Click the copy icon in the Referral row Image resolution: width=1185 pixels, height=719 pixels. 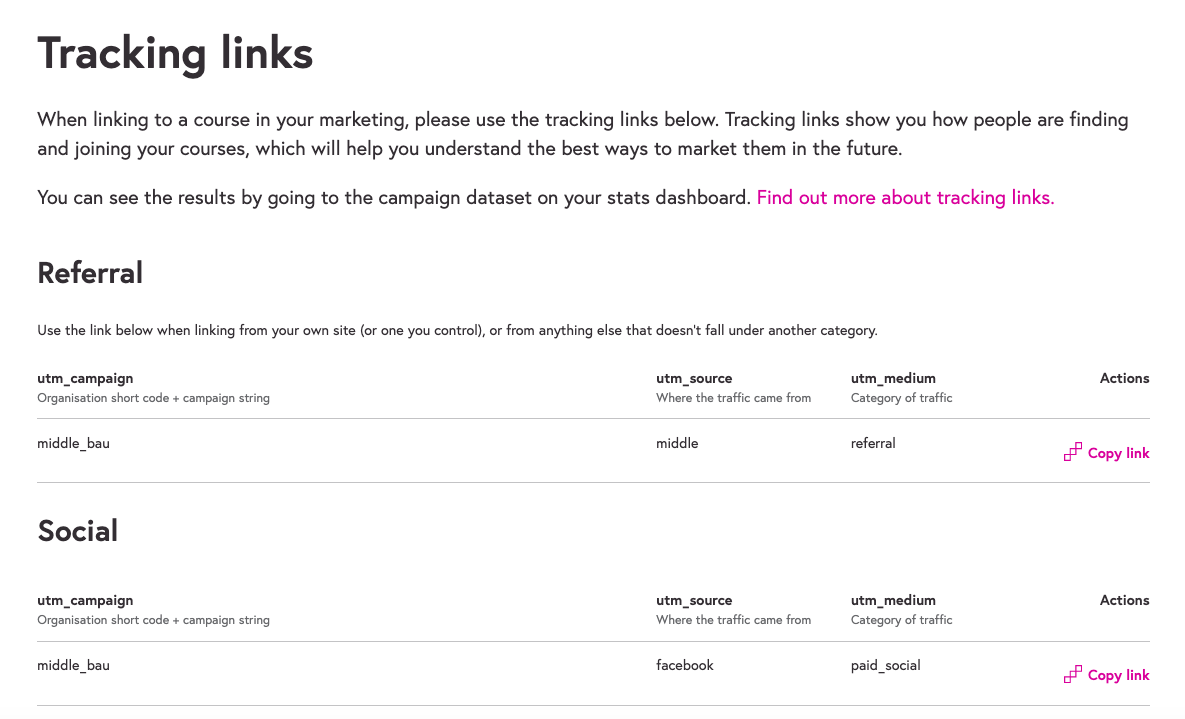click(1073, 453)
